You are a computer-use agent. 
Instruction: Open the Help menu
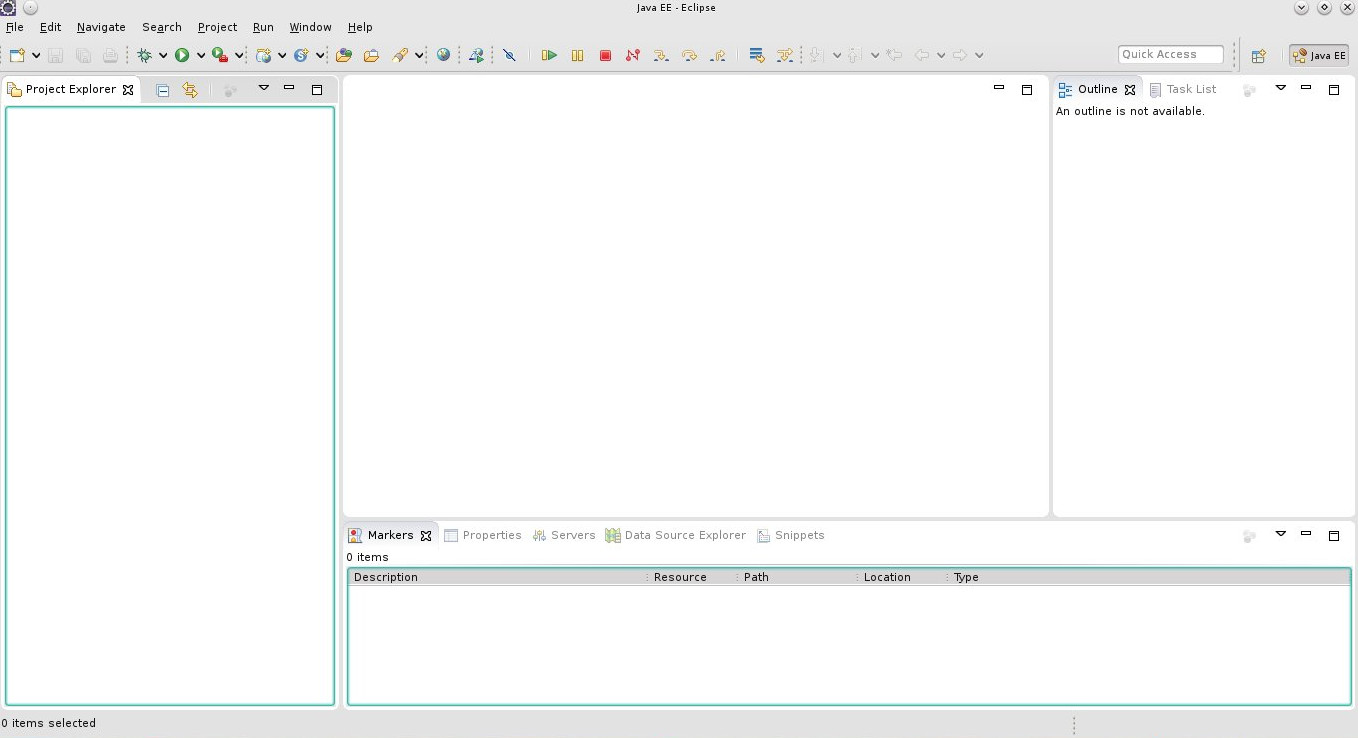pos(360,27)
